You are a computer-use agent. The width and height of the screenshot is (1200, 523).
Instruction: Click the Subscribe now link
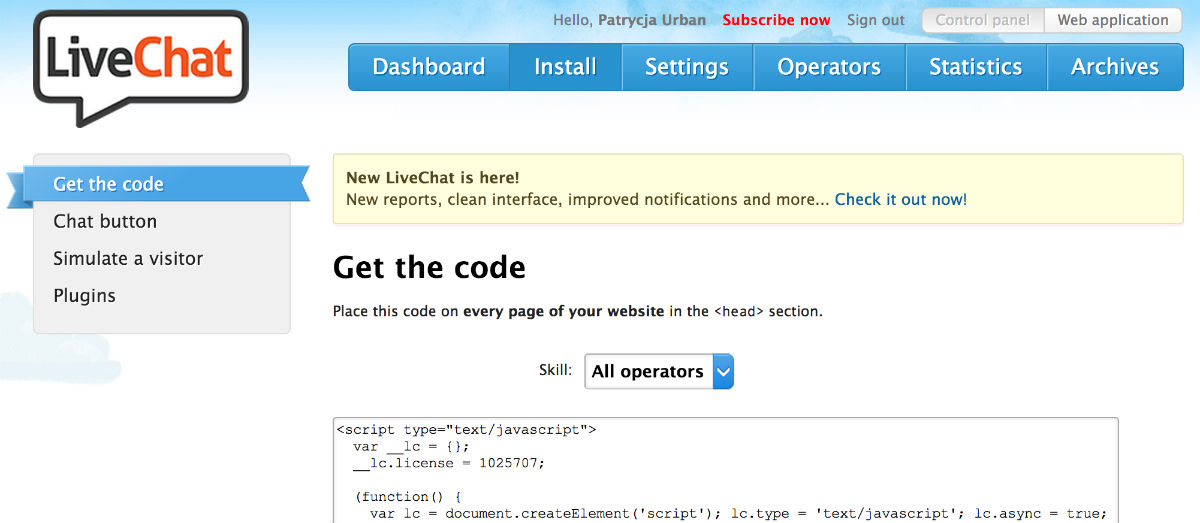pyautogui.click(x=776, y=20)
